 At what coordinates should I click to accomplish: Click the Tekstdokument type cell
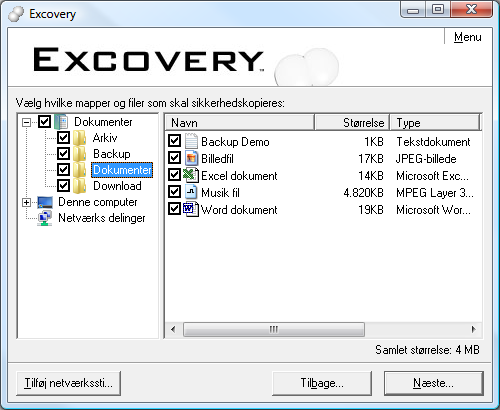click(433, 142)
